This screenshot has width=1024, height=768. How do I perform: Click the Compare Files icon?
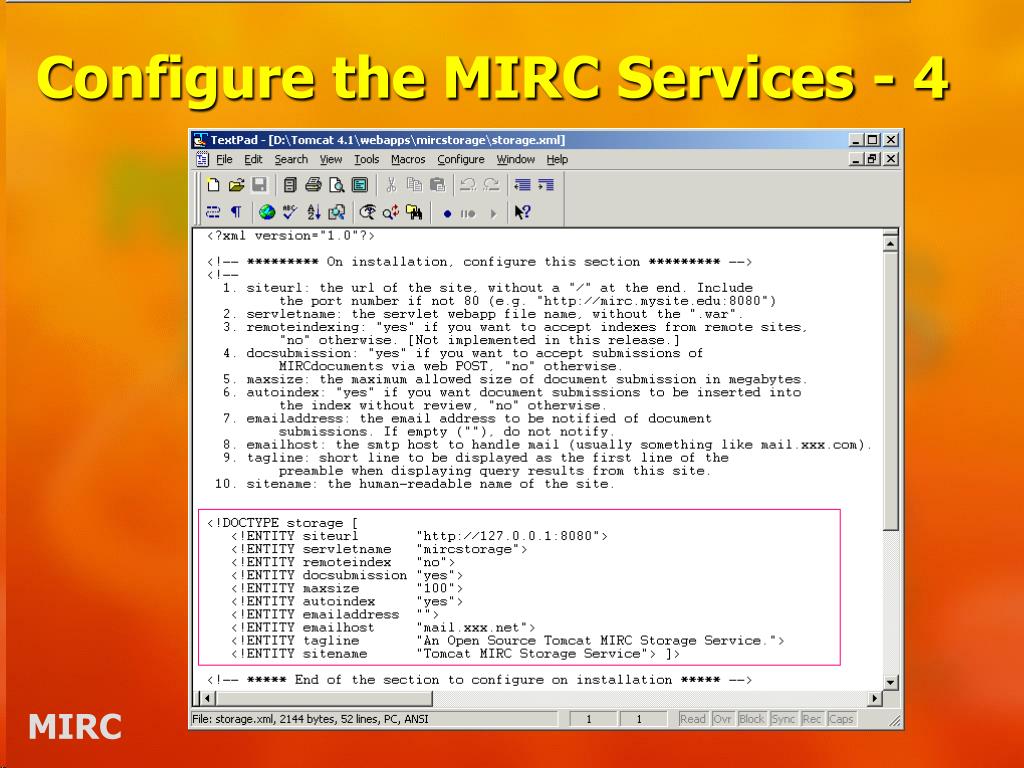click(x=336, y=212)
